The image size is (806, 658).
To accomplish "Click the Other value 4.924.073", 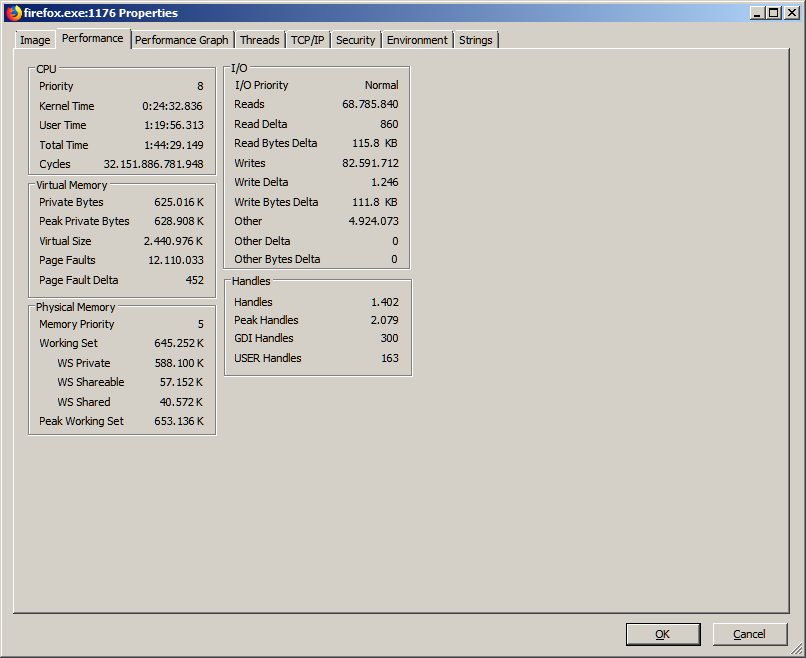I will 373,222.
